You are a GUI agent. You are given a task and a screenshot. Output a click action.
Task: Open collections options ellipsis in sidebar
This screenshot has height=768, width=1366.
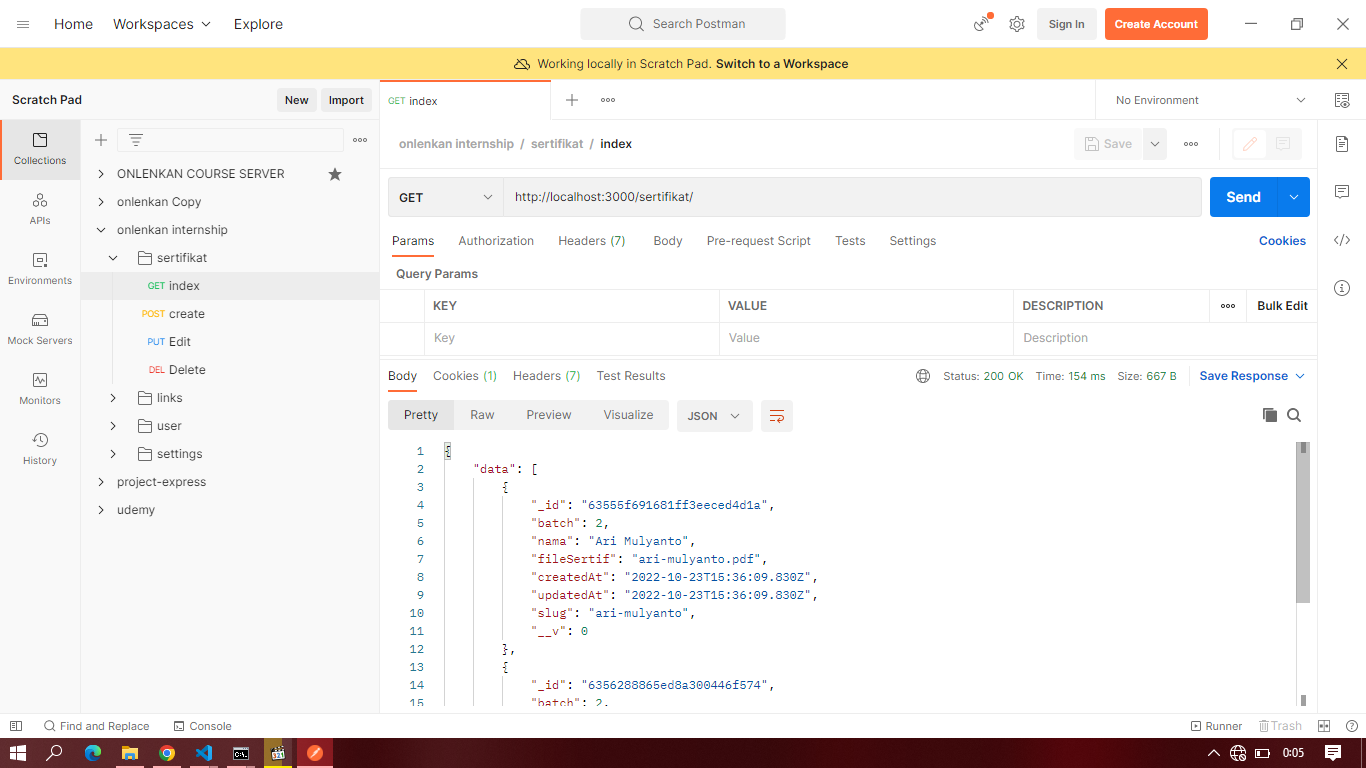pyautogui.click(x=360, y=140)
